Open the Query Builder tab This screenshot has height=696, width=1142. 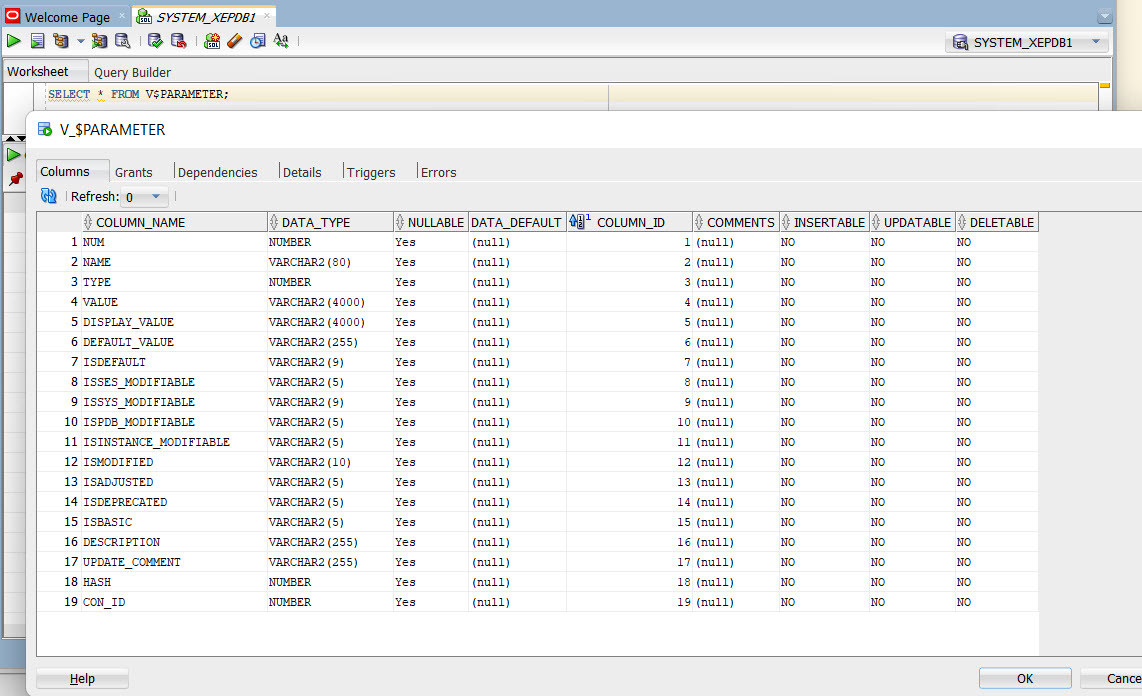pos(133,72)
